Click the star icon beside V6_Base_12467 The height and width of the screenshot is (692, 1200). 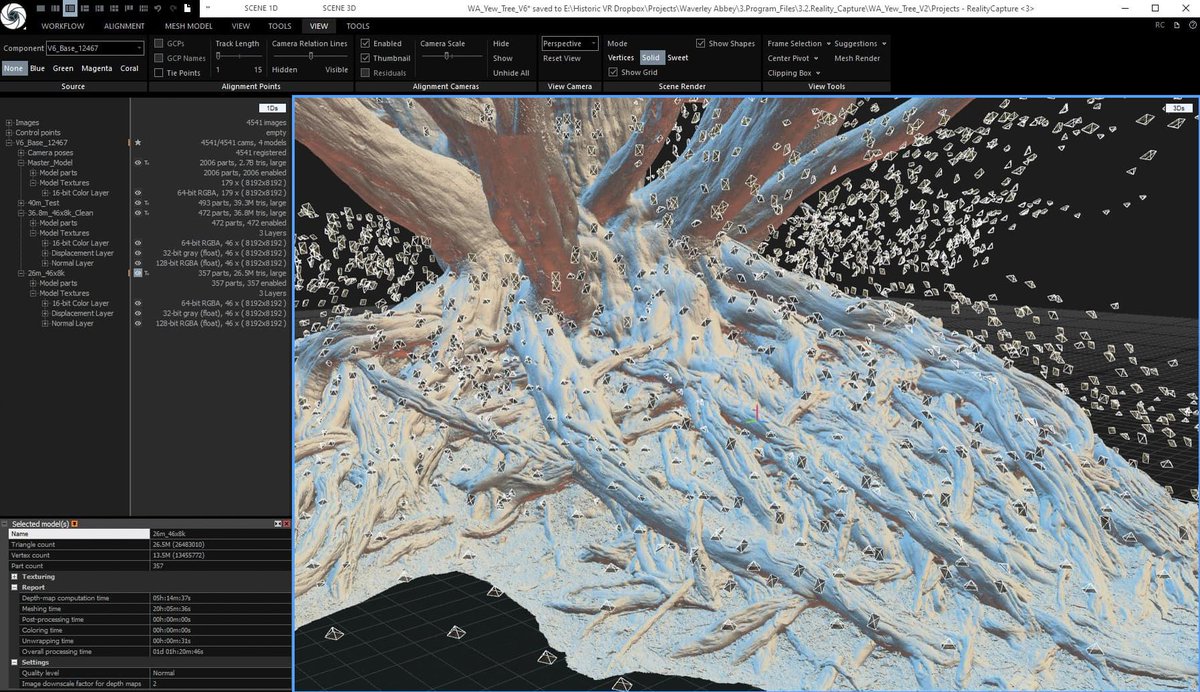[x=138, y=142]
